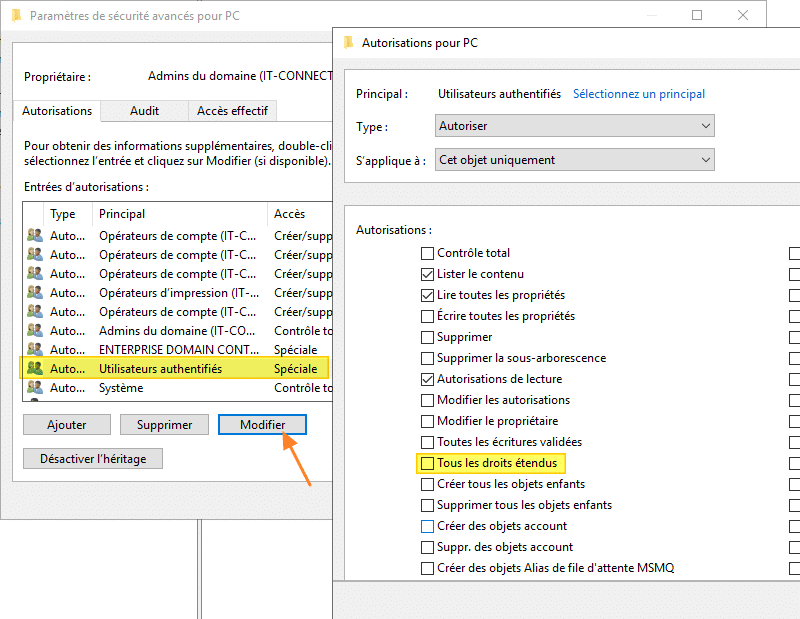Click the Opérateurs d'impression entry icon
The height and width of the screenshot is (619, 800).
click(35, 293)
